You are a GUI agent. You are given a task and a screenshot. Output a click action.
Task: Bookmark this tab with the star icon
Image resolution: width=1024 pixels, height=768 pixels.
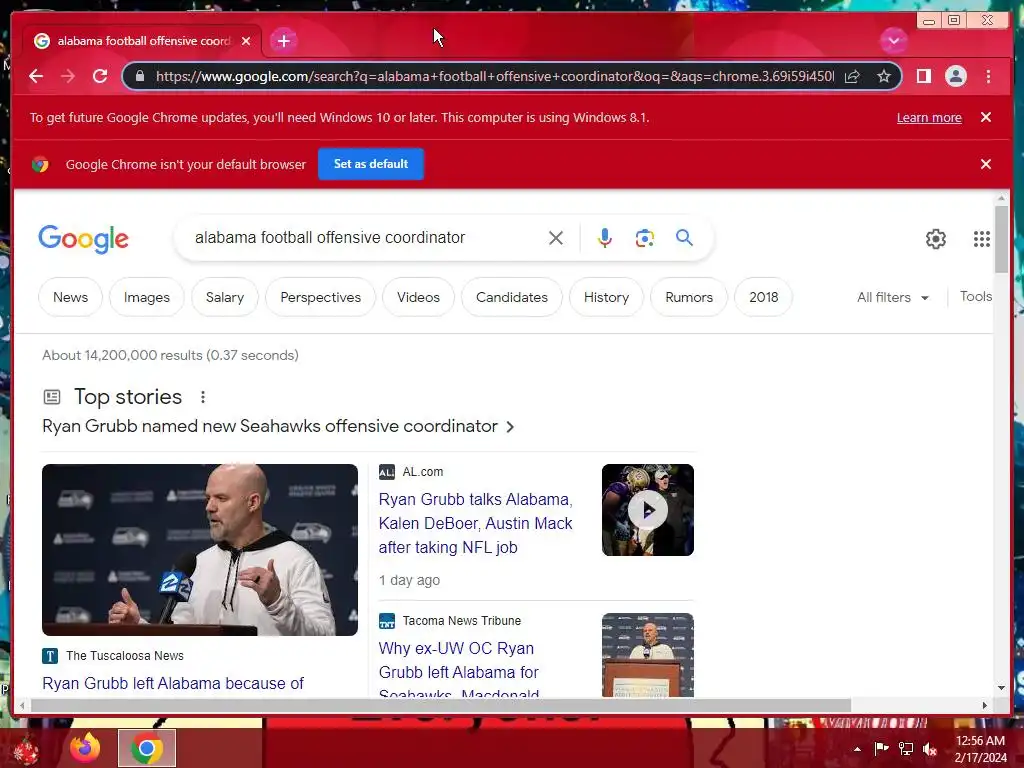(x=884, y=76)
